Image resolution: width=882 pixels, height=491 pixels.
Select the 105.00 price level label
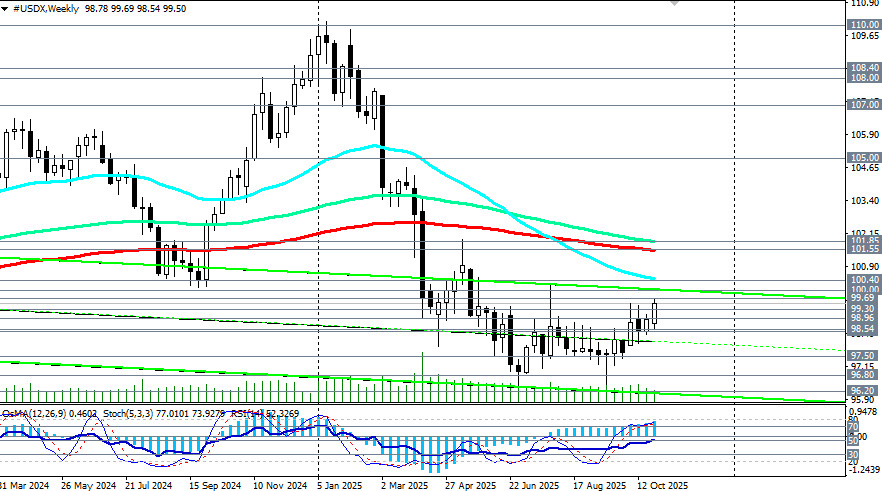click(864, 157)
